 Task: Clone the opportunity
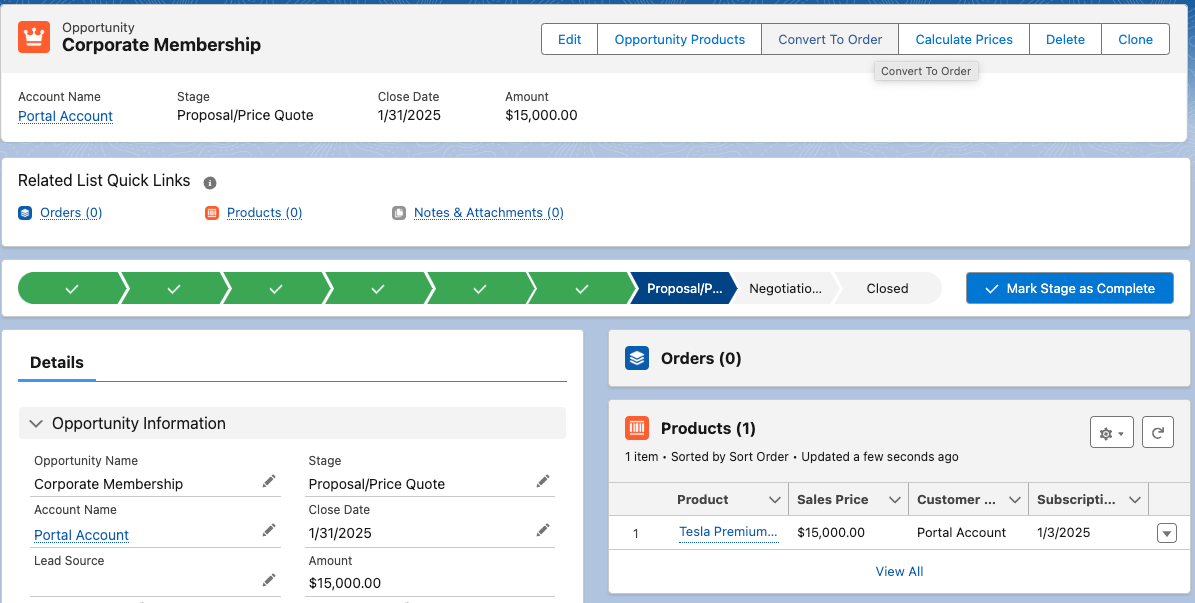point(1136,40)
